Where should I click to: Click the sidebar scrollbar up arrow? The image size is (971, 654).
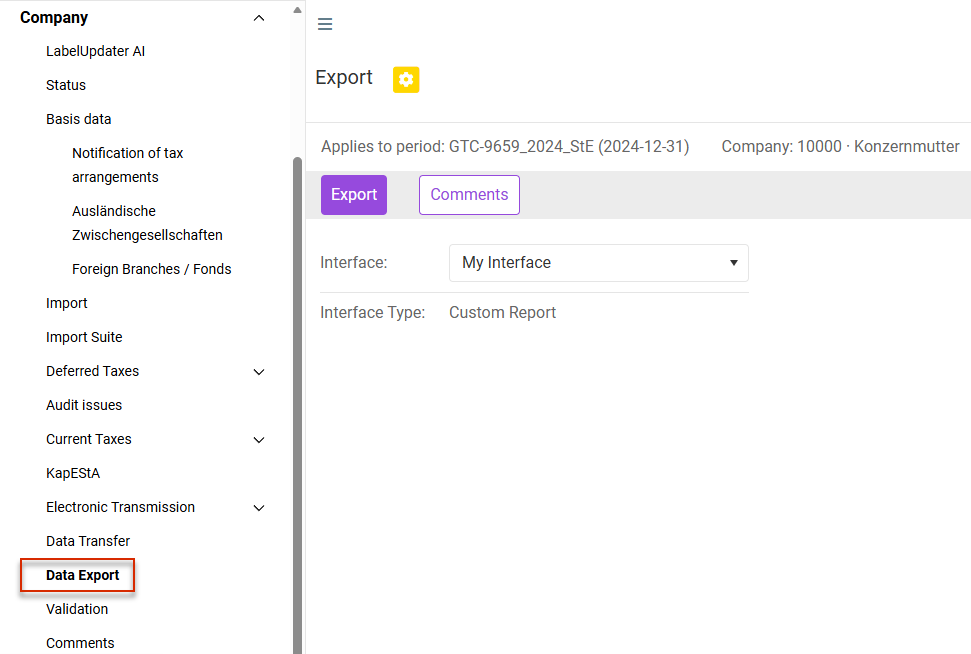tap(297, 10)
